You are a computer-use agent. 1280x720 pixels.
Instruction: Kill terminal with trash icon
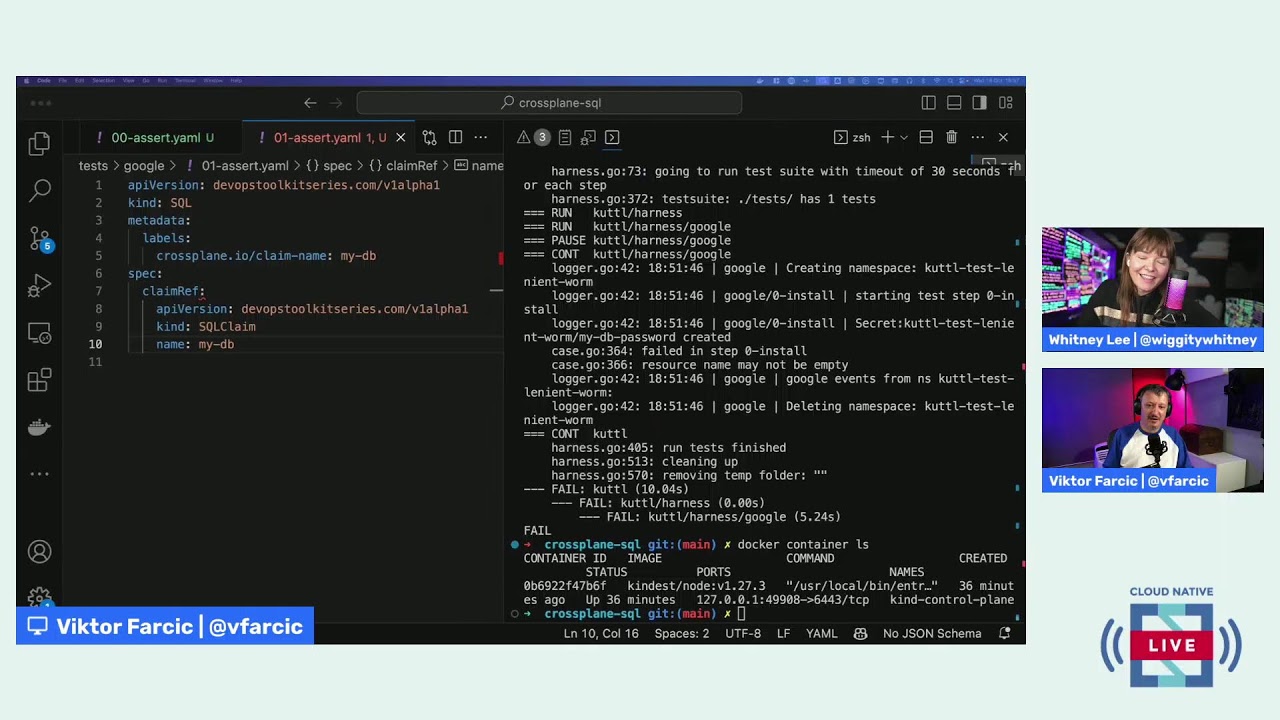pos(952,138)
